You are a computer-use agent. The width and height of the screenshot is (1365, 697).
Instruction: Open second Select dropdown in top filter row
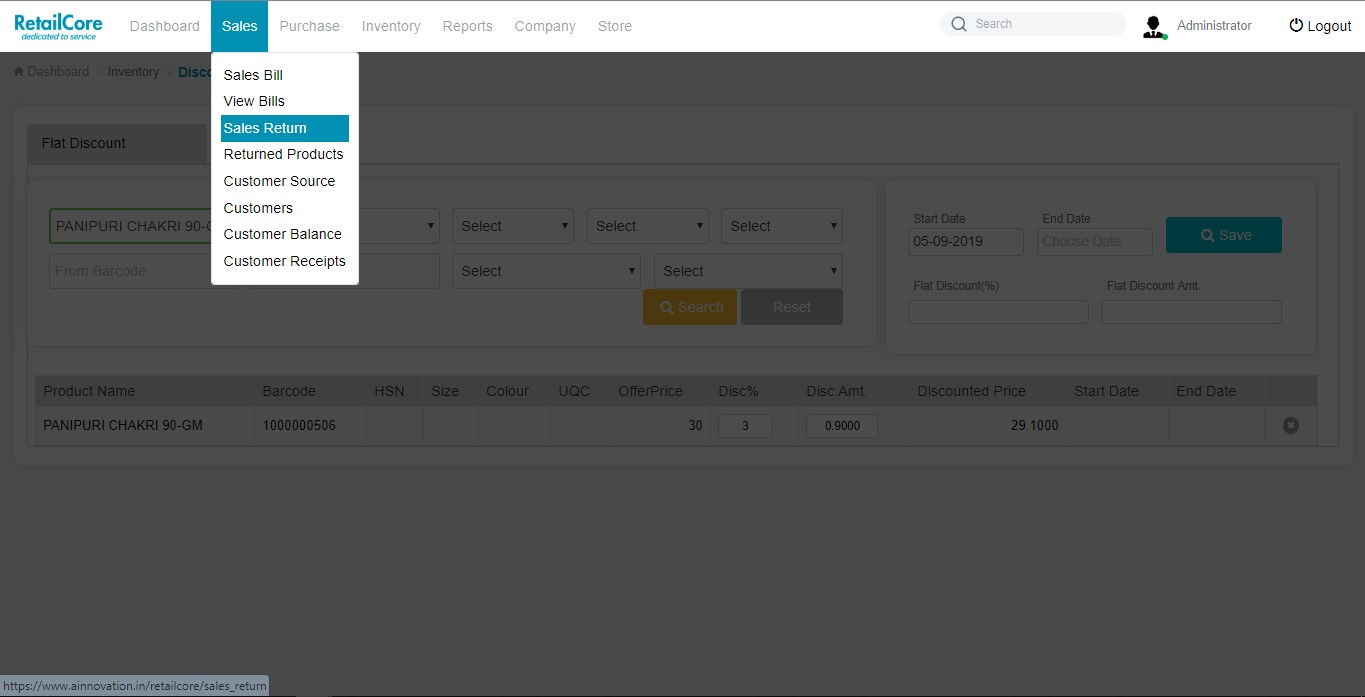pos(512,226)
